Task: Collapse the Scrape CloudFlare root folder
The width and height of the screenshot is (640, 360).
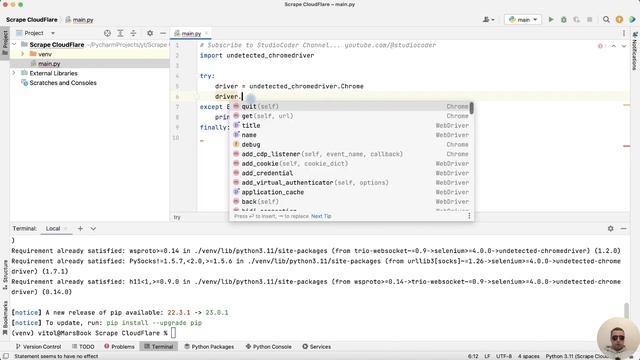Action: tap(14, 44)
